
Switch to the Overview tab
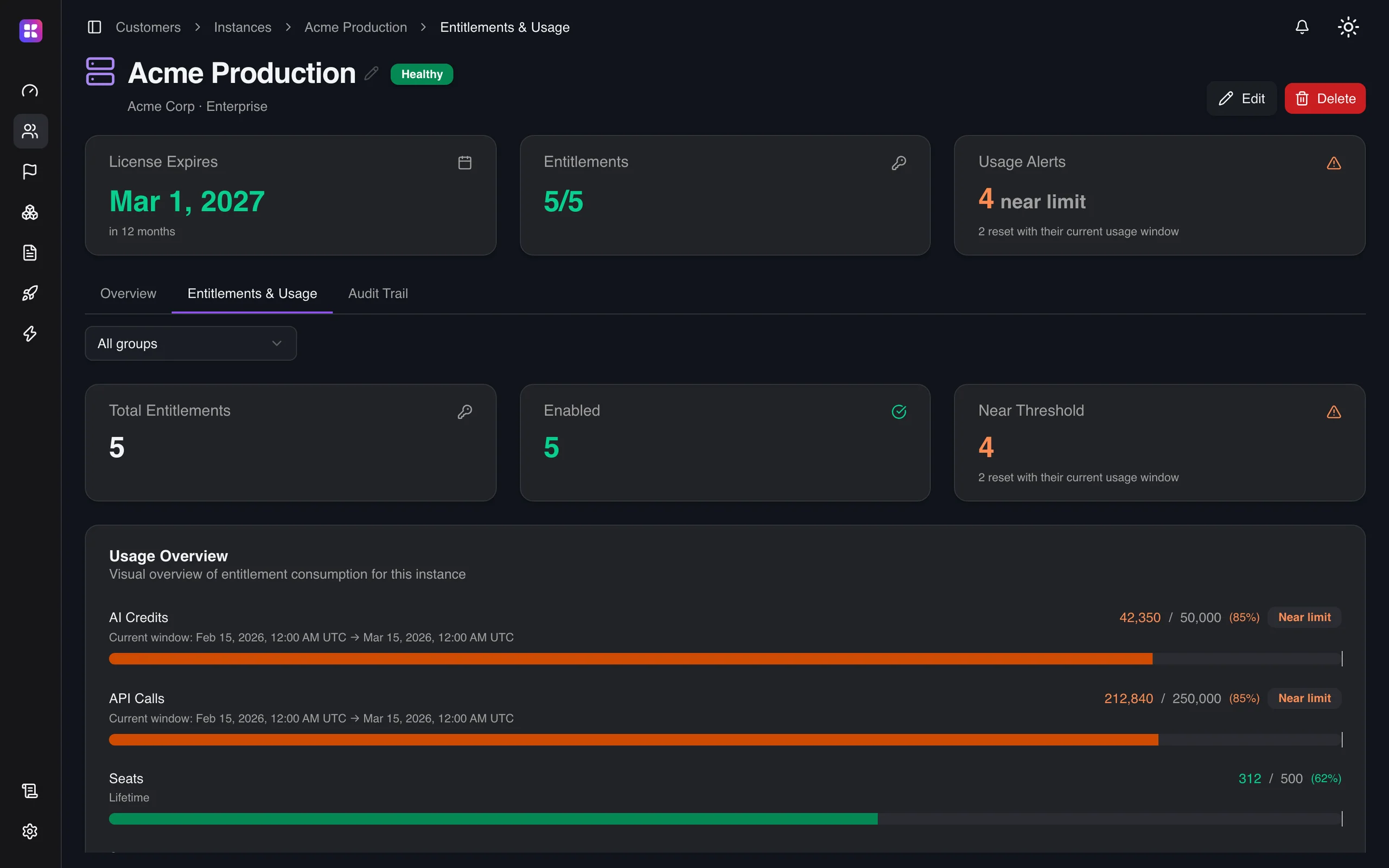point(128,293)
